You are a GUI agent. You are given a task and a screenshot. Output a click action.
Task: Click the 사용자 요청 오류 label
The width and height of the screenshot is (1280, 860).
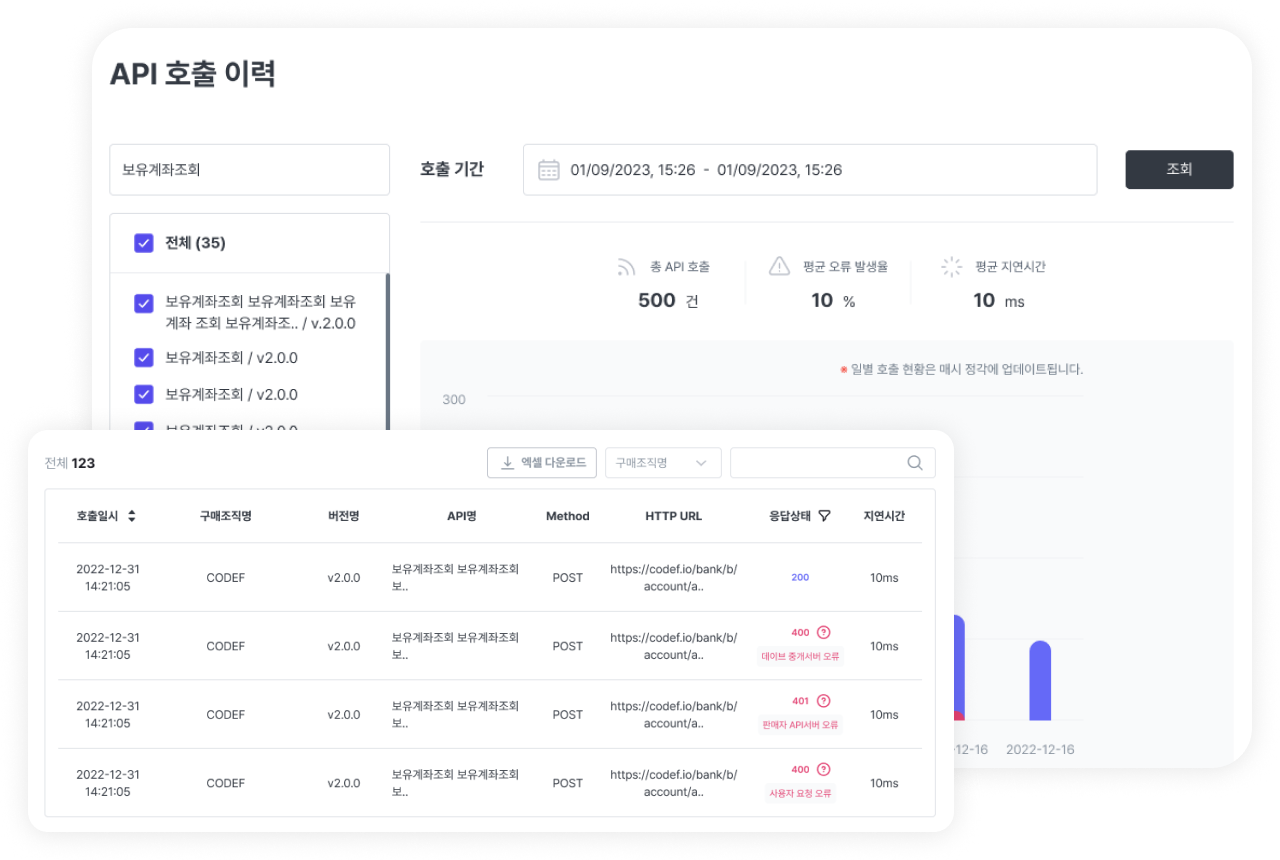800,793
